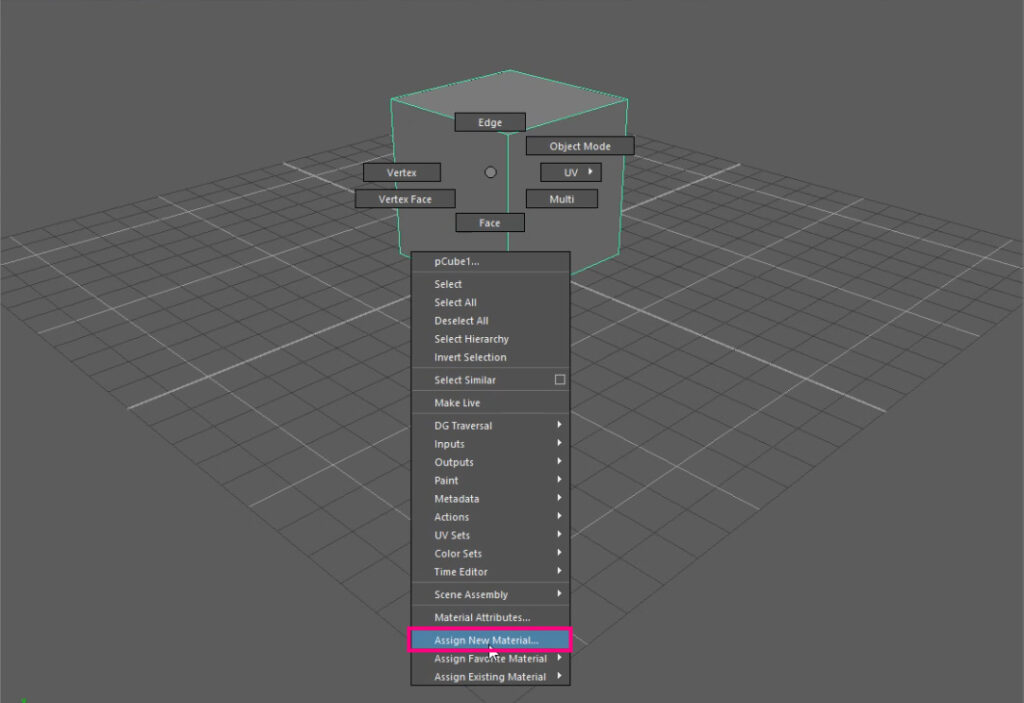Image resolution: width=1024 pixels, height=703 pixels.
Task: Choose Make Live
Action: coord(490,403)
